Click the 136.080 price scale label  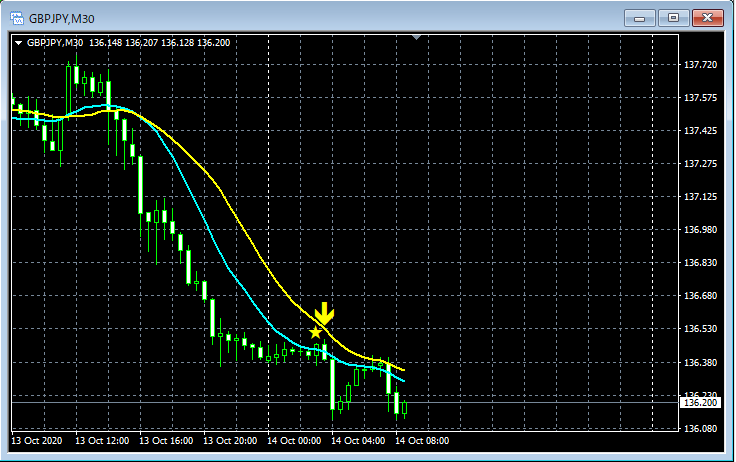click(700, 428)
